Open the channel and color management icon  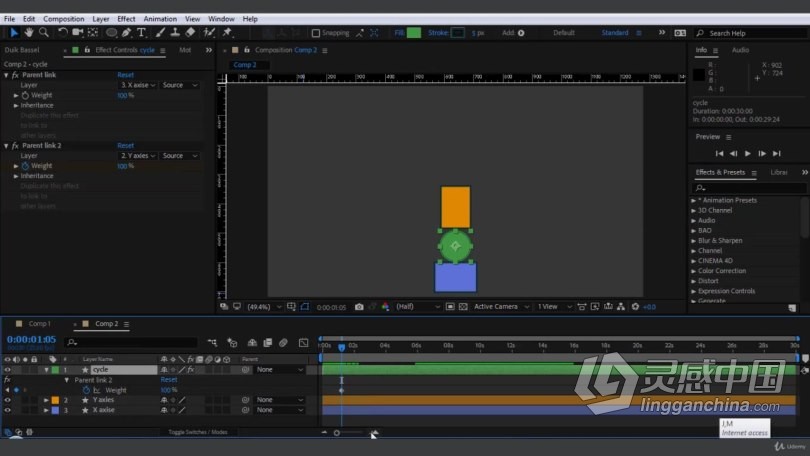tap(385, 307)
